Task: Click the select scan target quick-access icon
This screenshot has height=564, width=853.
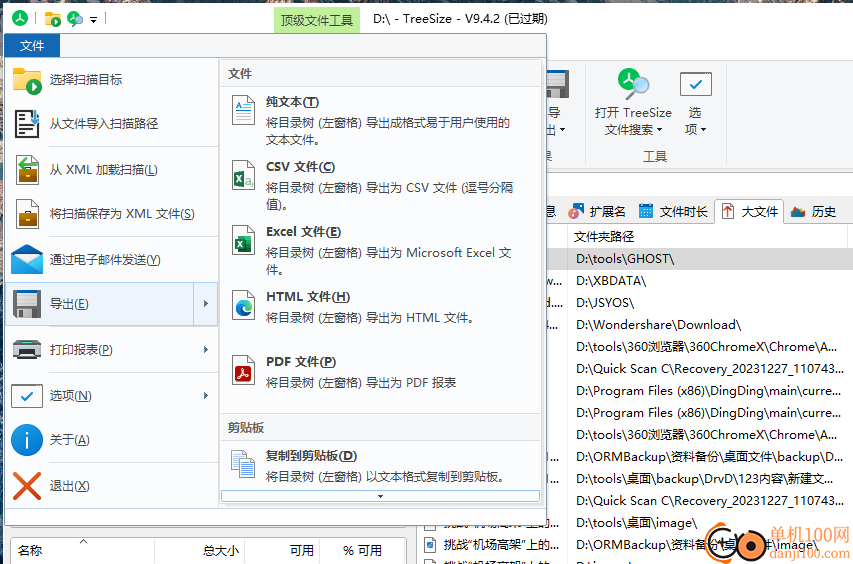Action: (53, 20)
